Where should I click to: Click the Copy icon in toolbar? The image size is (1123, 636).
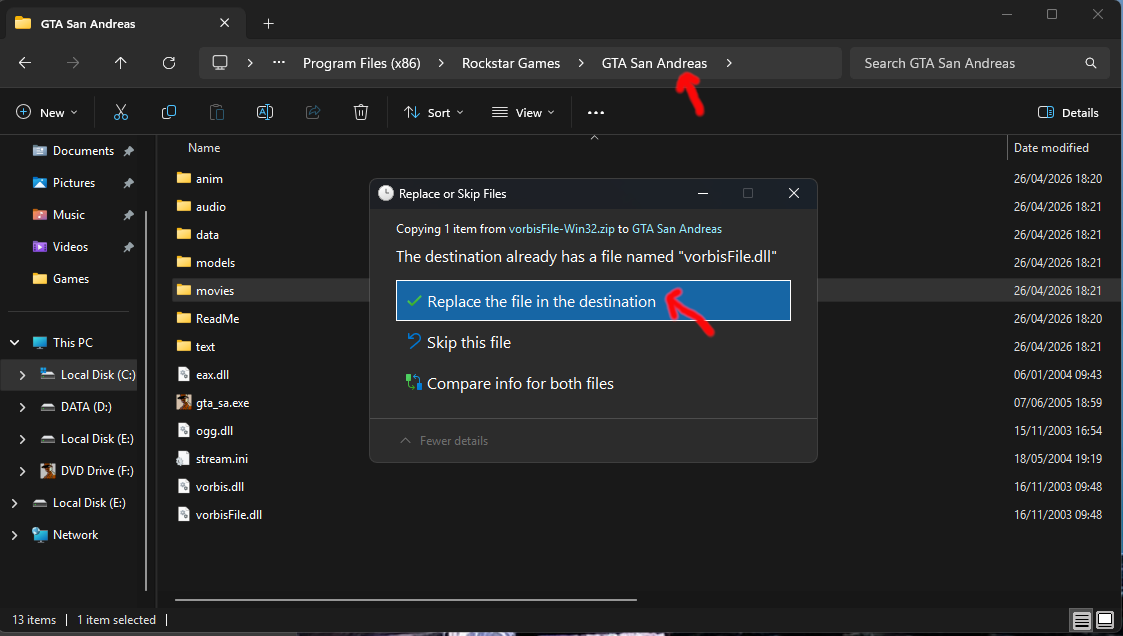[169, 112]
